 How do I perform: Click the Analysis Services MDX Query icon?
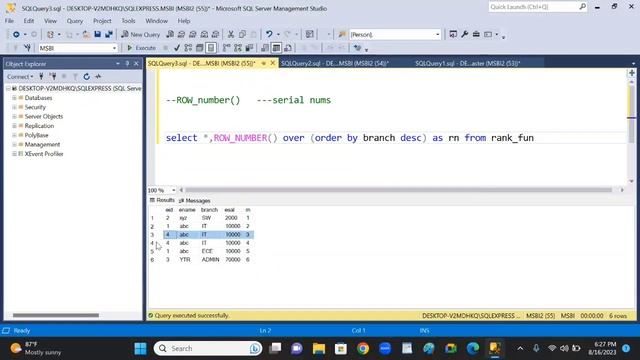(181, 34)
